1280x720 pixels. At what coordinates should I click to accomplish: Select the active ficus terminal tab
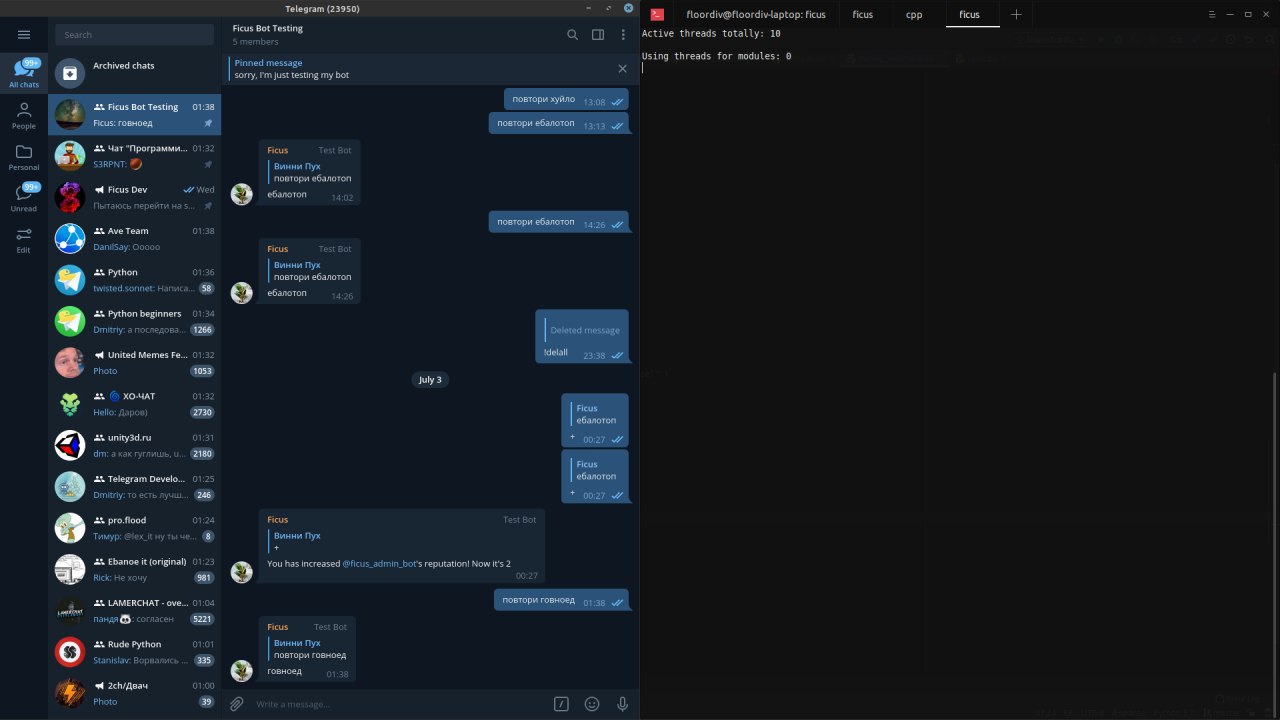point(969,14)
